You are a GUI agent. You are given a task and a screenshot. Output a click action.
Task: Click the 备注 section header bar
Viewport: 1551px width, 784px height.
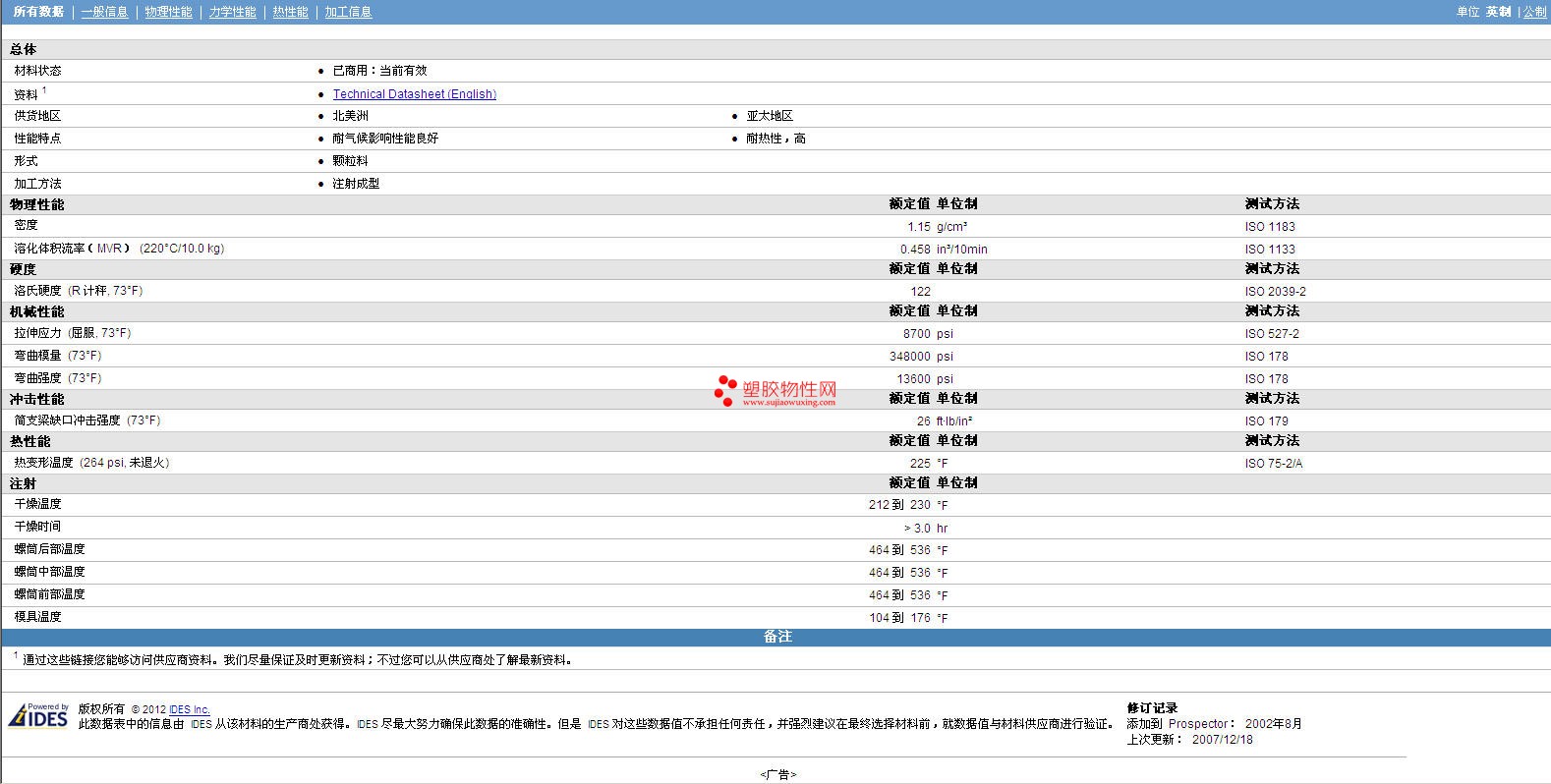coord(775,637)
